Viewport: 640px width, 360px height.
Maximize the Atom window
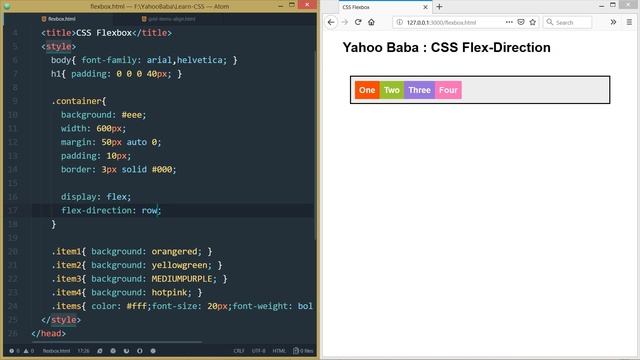pos(292,5)
